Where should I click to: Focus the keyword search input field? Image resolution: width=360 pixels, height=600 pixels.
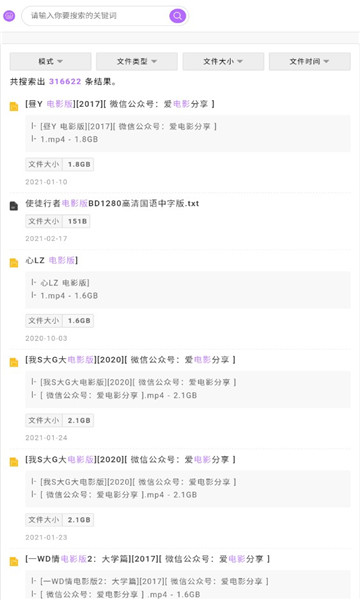(x=98, y=16)
